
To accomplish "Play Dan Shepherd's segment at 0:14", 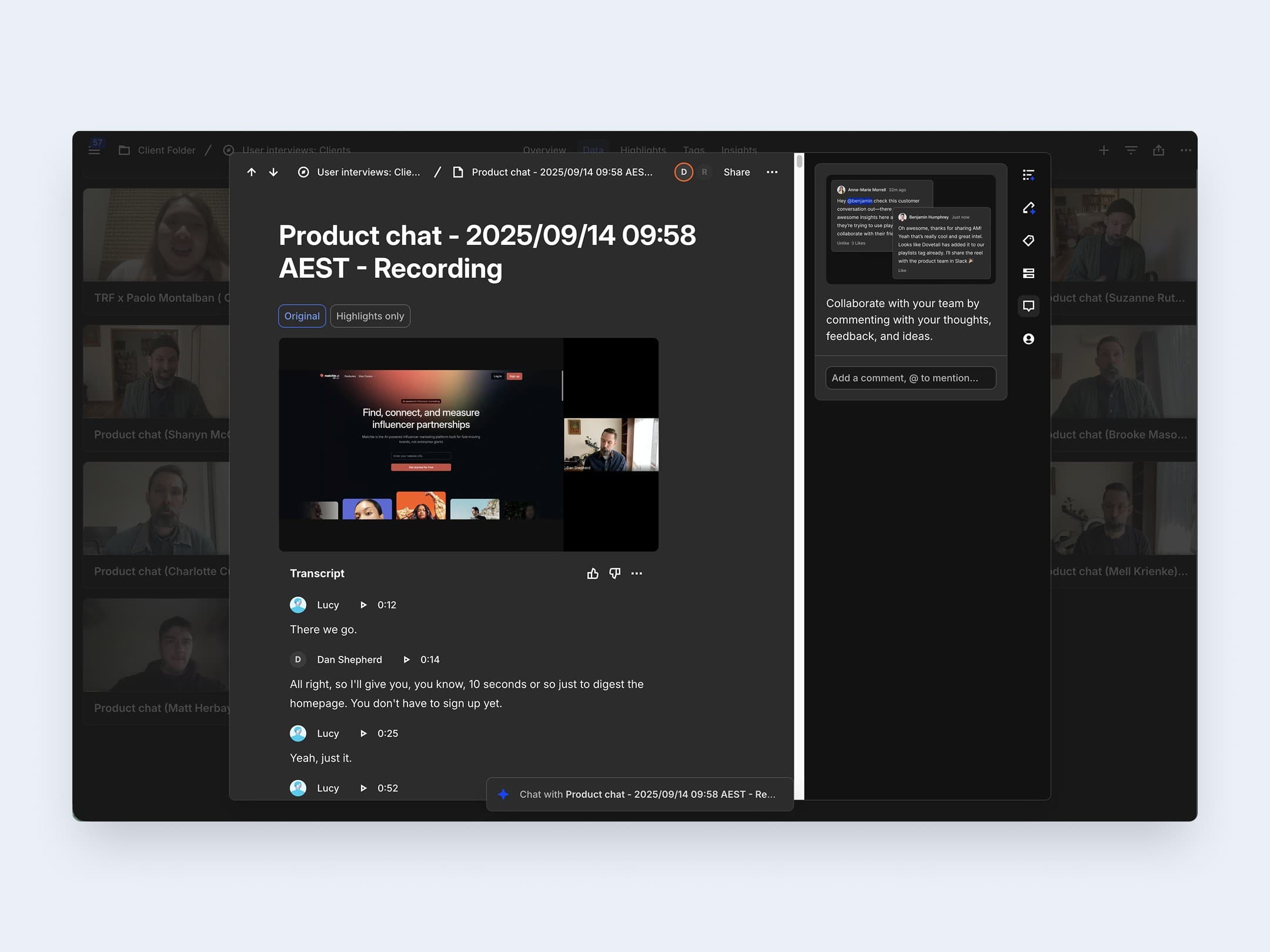I will pos(406,659).
